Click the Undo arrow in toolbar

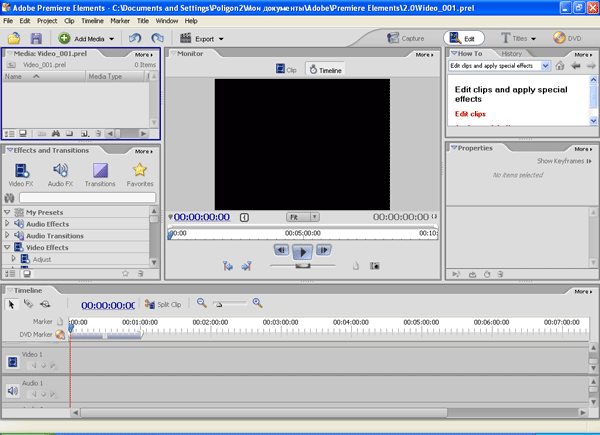click(x=135, y=38)
